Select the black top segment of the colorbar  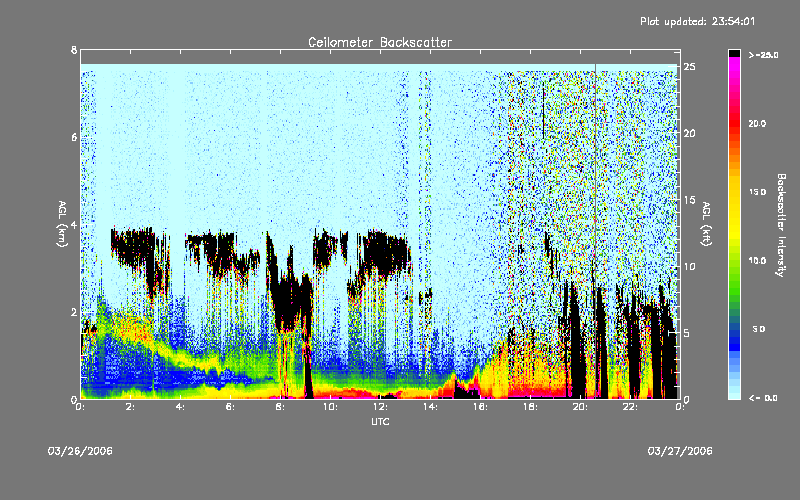click(734, 52)
